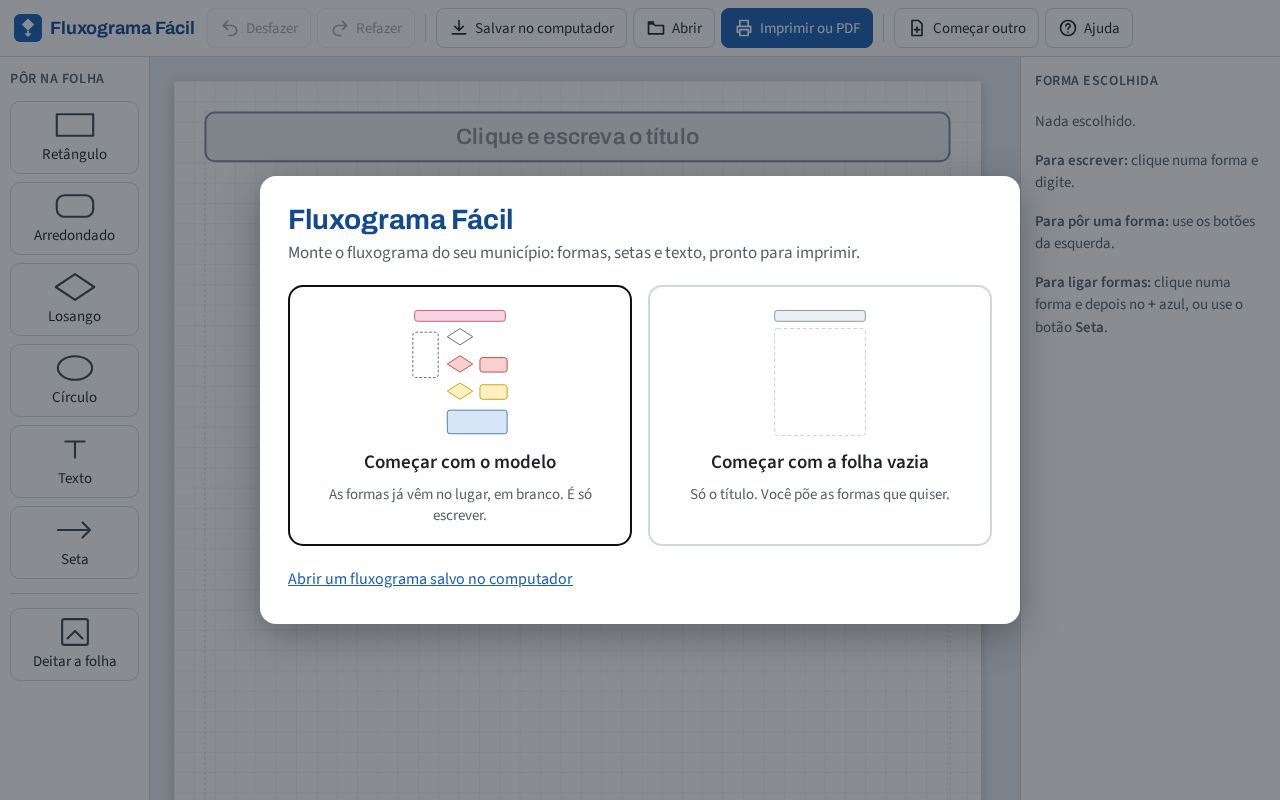Click the 'FORMA ESCOLHIDA' panel heading

1096,81
